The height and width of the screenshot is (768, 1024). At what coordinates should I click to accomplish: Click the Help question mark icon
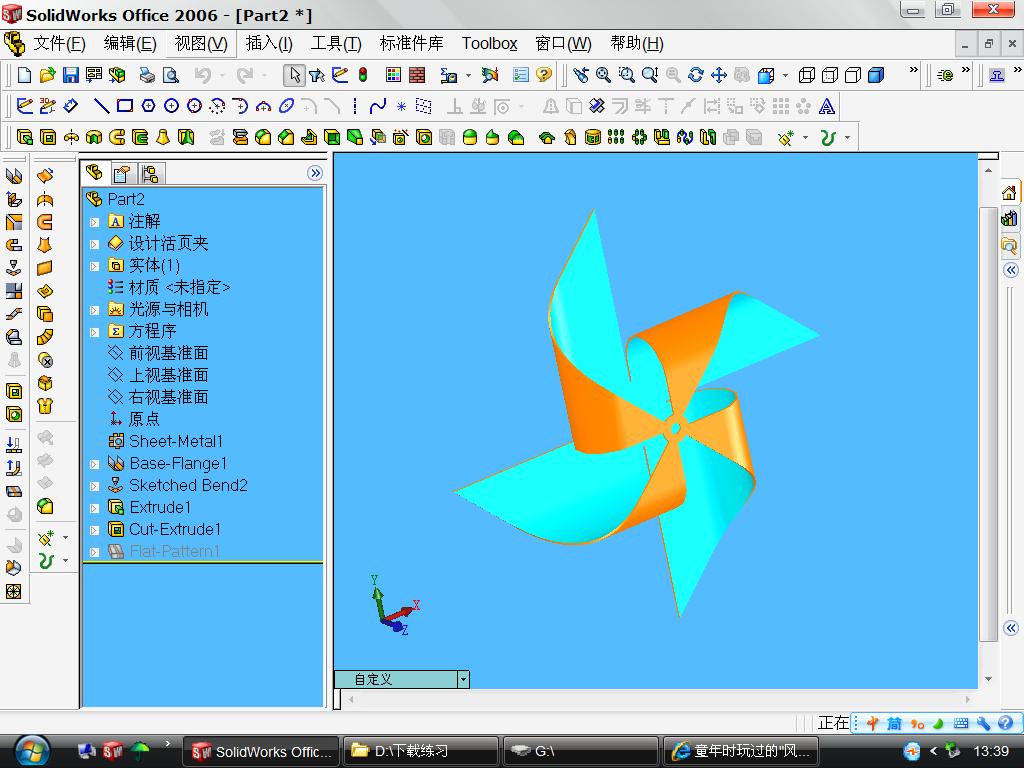[x=543, y=75]
